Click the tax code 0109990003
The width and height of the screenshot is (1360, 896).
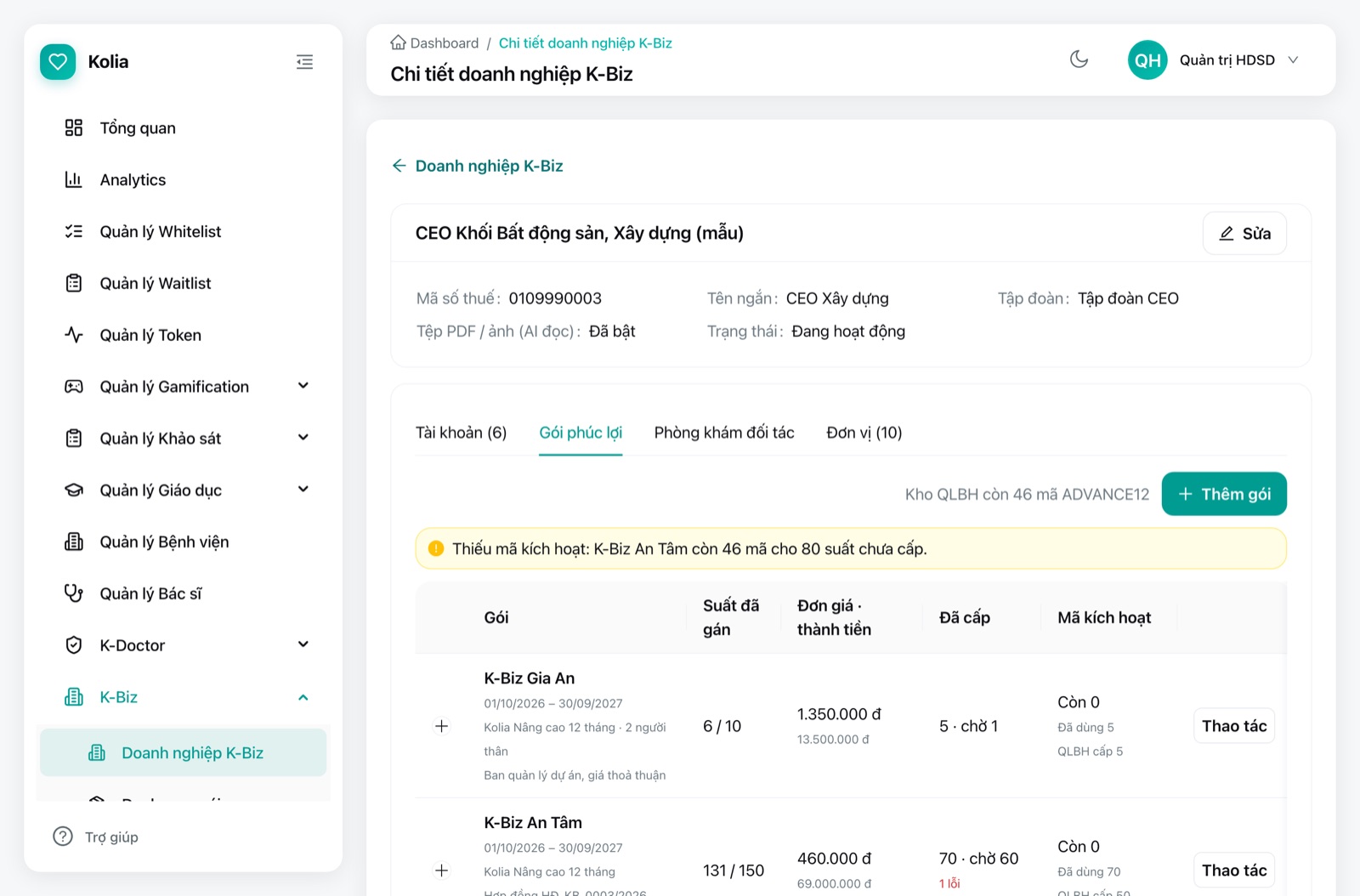[555, 298]
